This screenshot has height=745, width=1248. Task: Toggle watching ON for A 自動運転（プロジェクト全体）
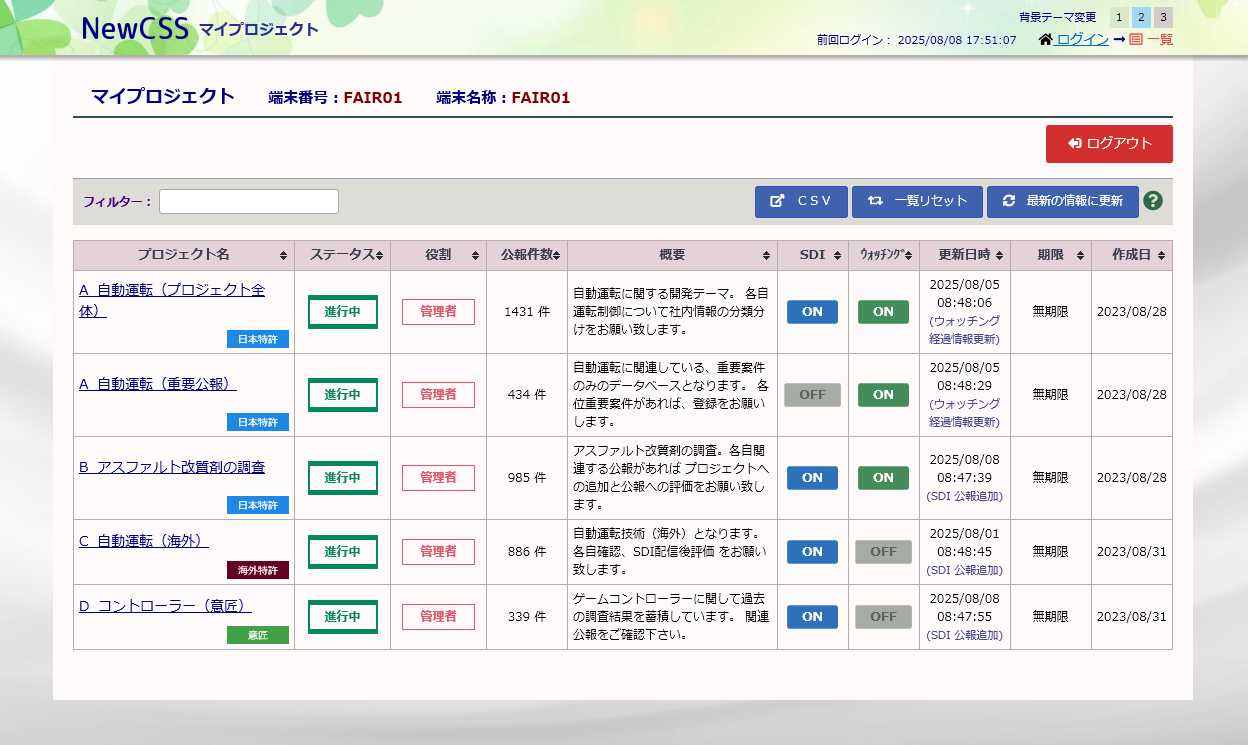coord(883,312)
